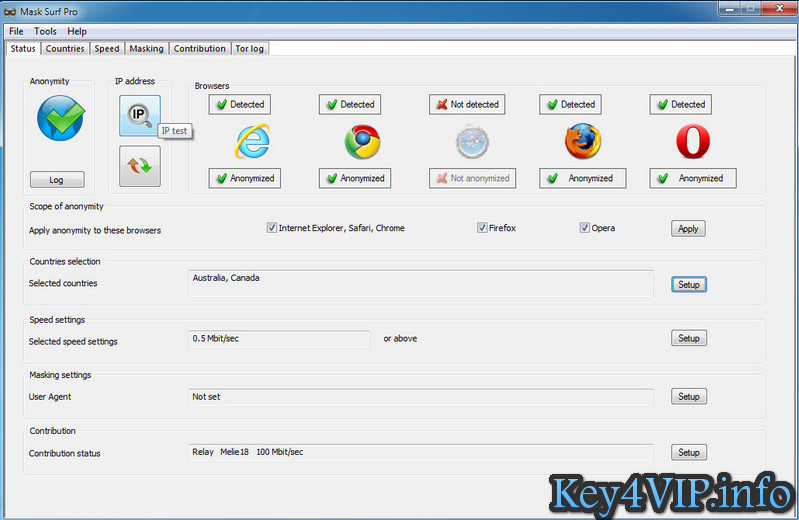Image resolution: width=799 pixels, height=520 pixels.
Task: Click the Mask Surf Pro title bar icon
Action: pos(10,11)
